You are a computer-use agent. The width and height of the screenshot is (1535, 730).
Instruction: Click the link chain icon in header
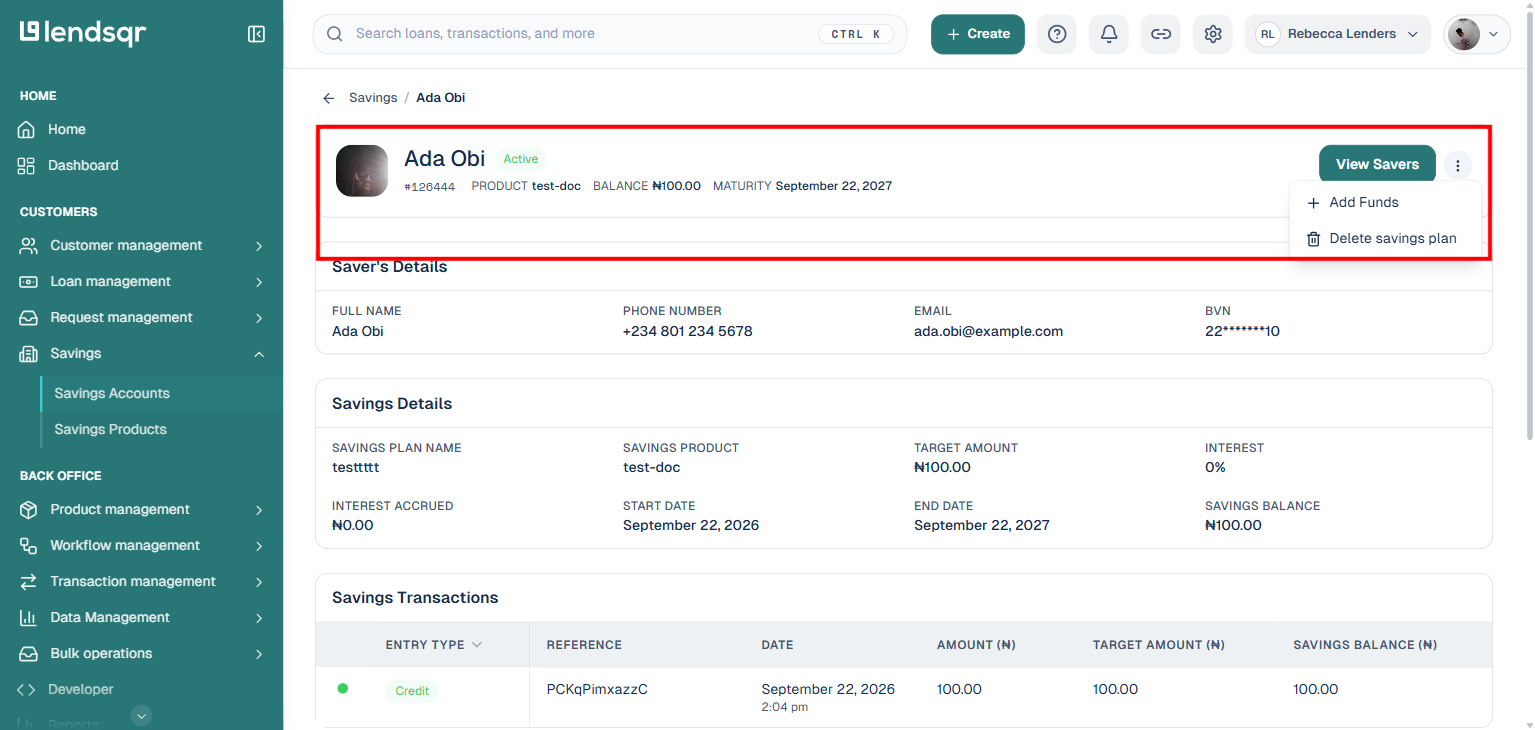tap(1161, 34)
